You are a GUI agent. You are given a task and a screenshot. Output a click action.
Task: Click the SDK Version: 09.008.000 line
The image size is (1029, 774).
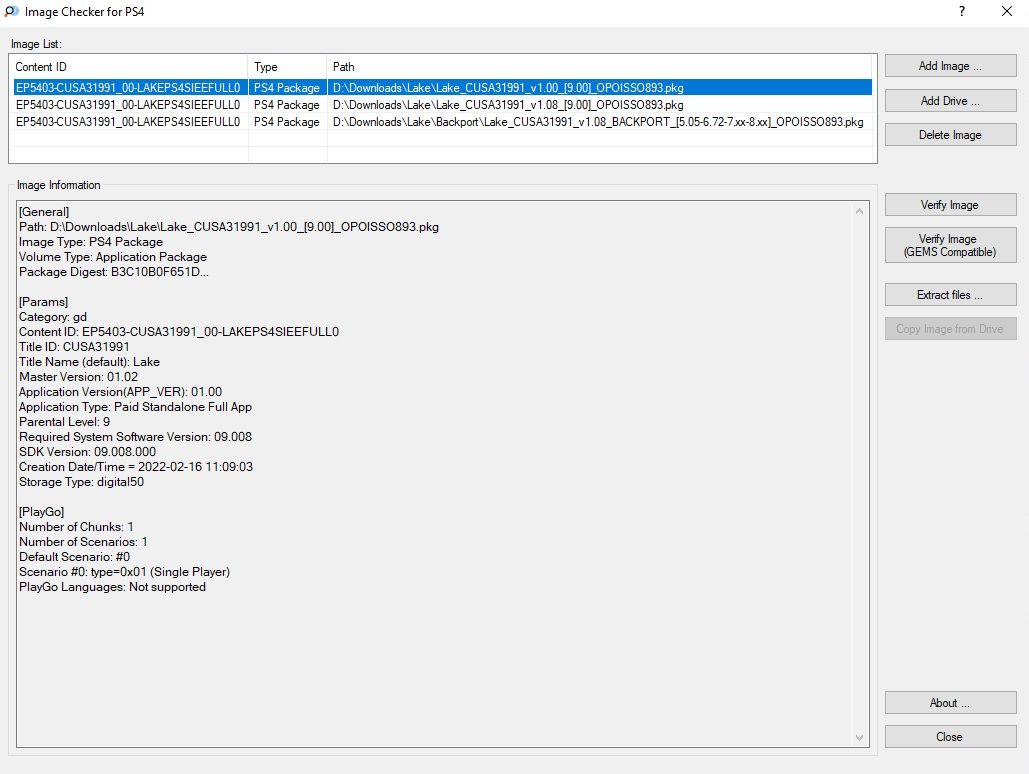point(87,452)
